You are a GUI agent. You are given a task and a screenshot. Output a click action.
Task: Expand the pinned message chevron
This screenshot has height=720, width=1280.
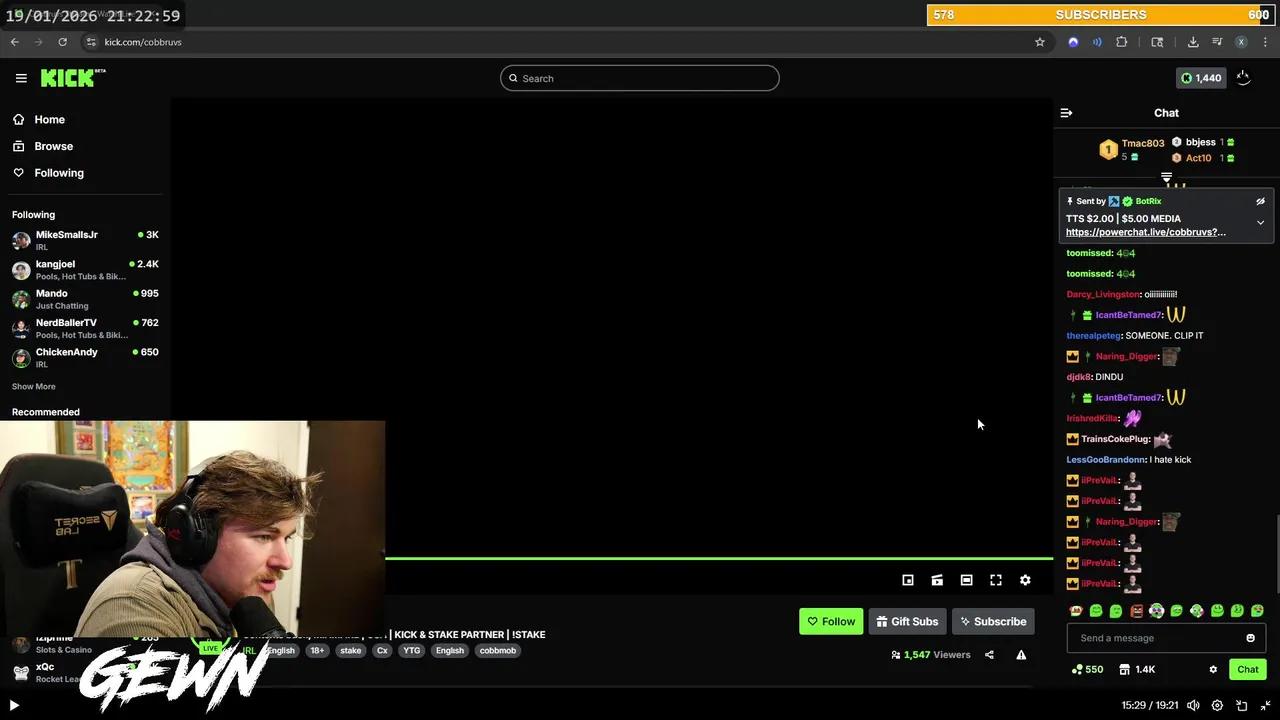pyautogui.click(x=1260, y=222)
